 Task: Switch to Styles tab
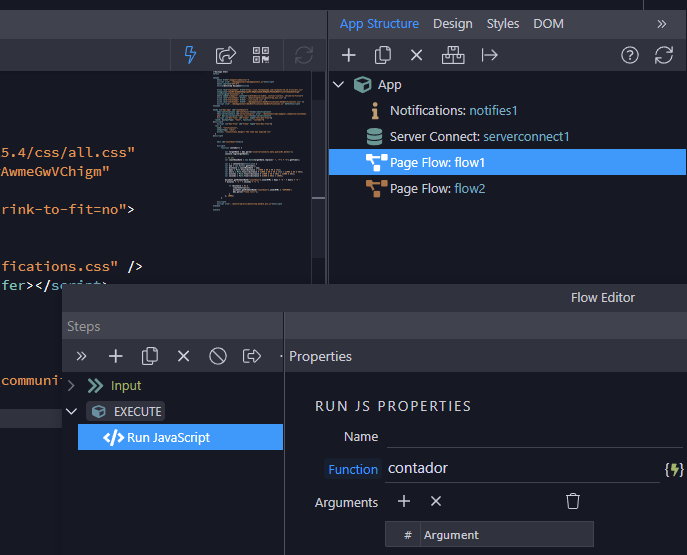tap(503, 24)
